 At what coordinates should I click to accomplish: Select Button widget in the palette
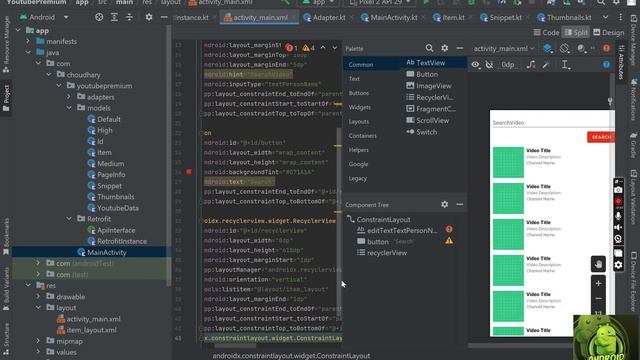(422, 74)
